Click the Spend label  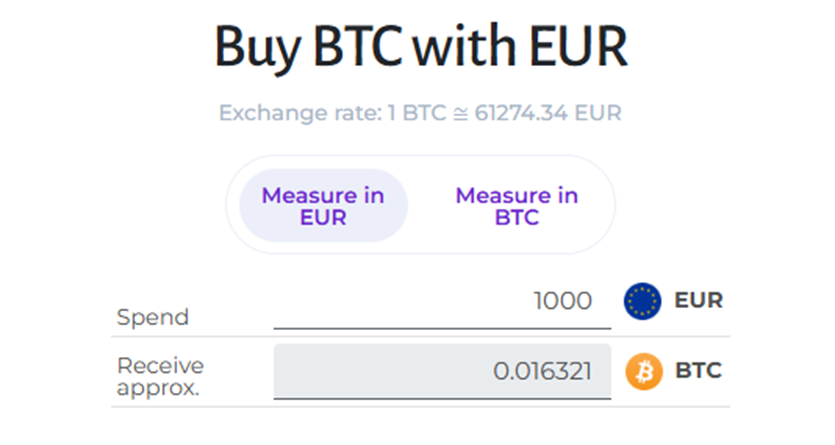coord(152,318)
